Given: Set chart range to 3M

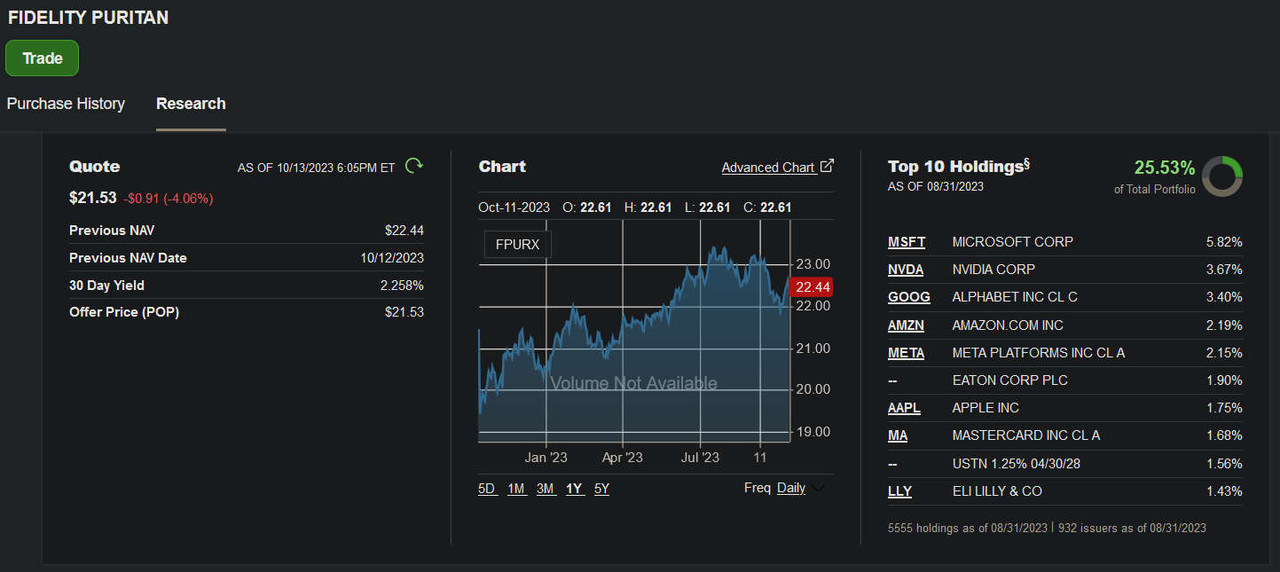Looking at the screenshot, I should (x=545, y=489).
